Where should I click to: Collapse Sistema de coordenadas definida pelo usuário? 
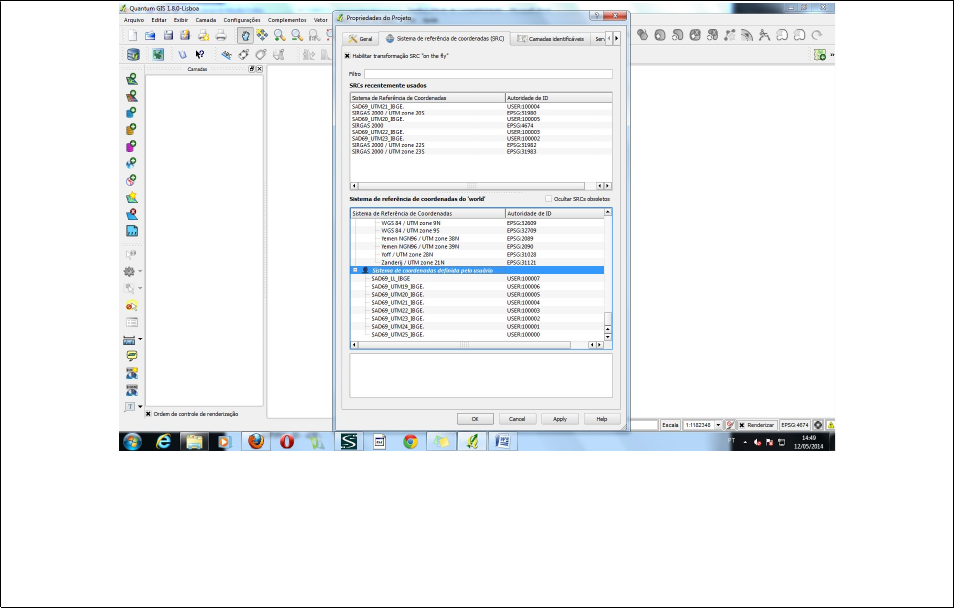pyautogui.click(x=355, y=270)
